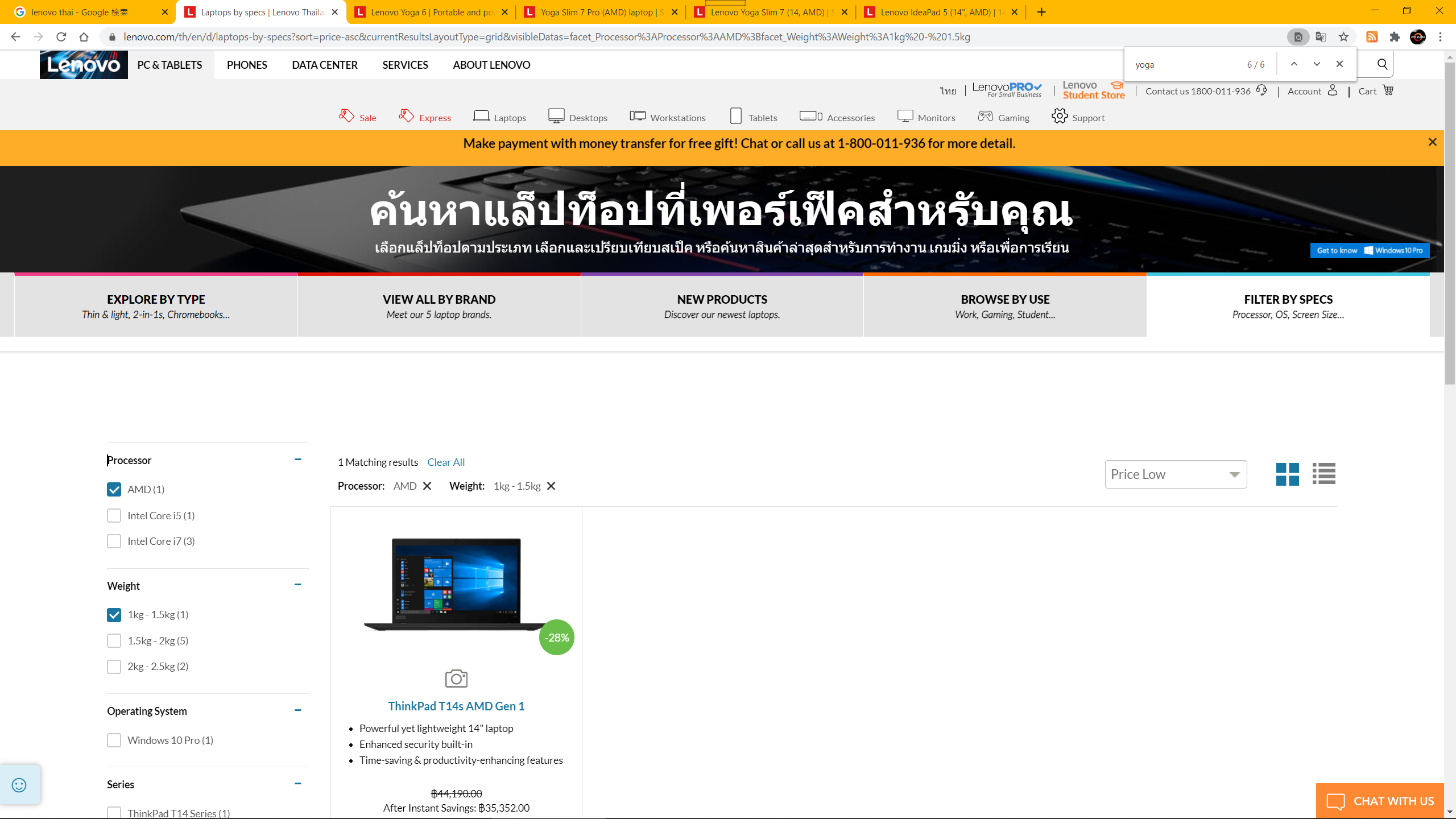Check the 1.5kg - 2kg weight filter
Viewport: 1456px width, 819px height.
click(x=114, y=641)
